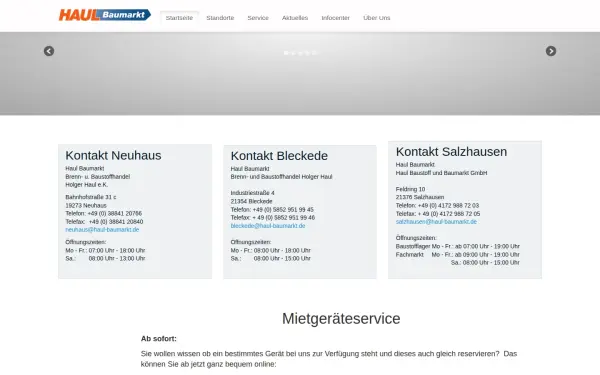Screen dimensions: 600x375
Task: Click Neuhaus Saturday hours '08:00 Uhr - 13:00 Uhr'
Action: pos(117,258)
